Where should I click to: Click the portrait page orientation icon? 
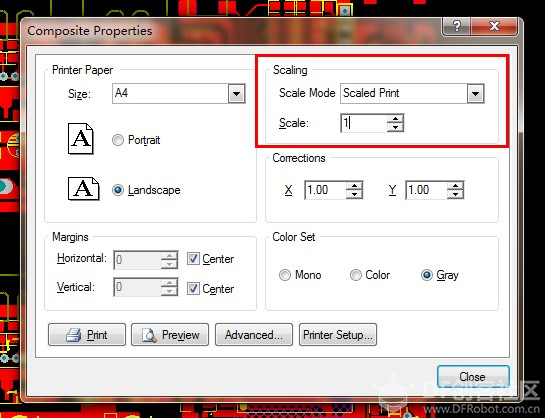[x=81, y=138]
